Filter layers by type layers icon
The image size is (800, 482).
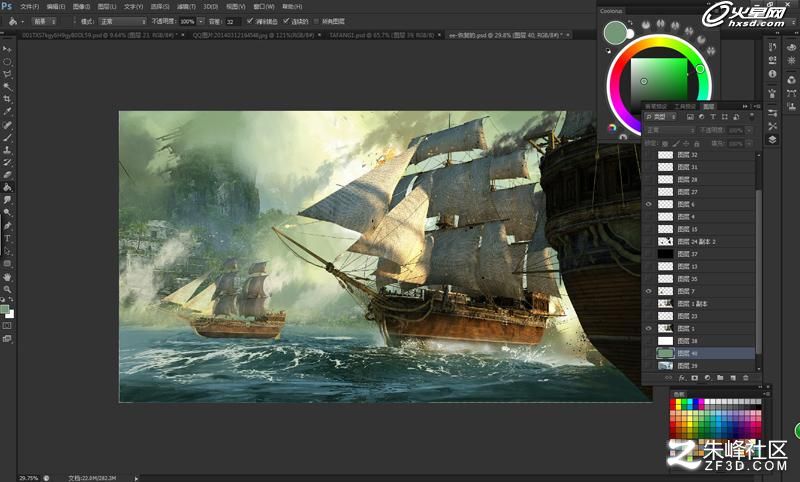tap(713, 117)
